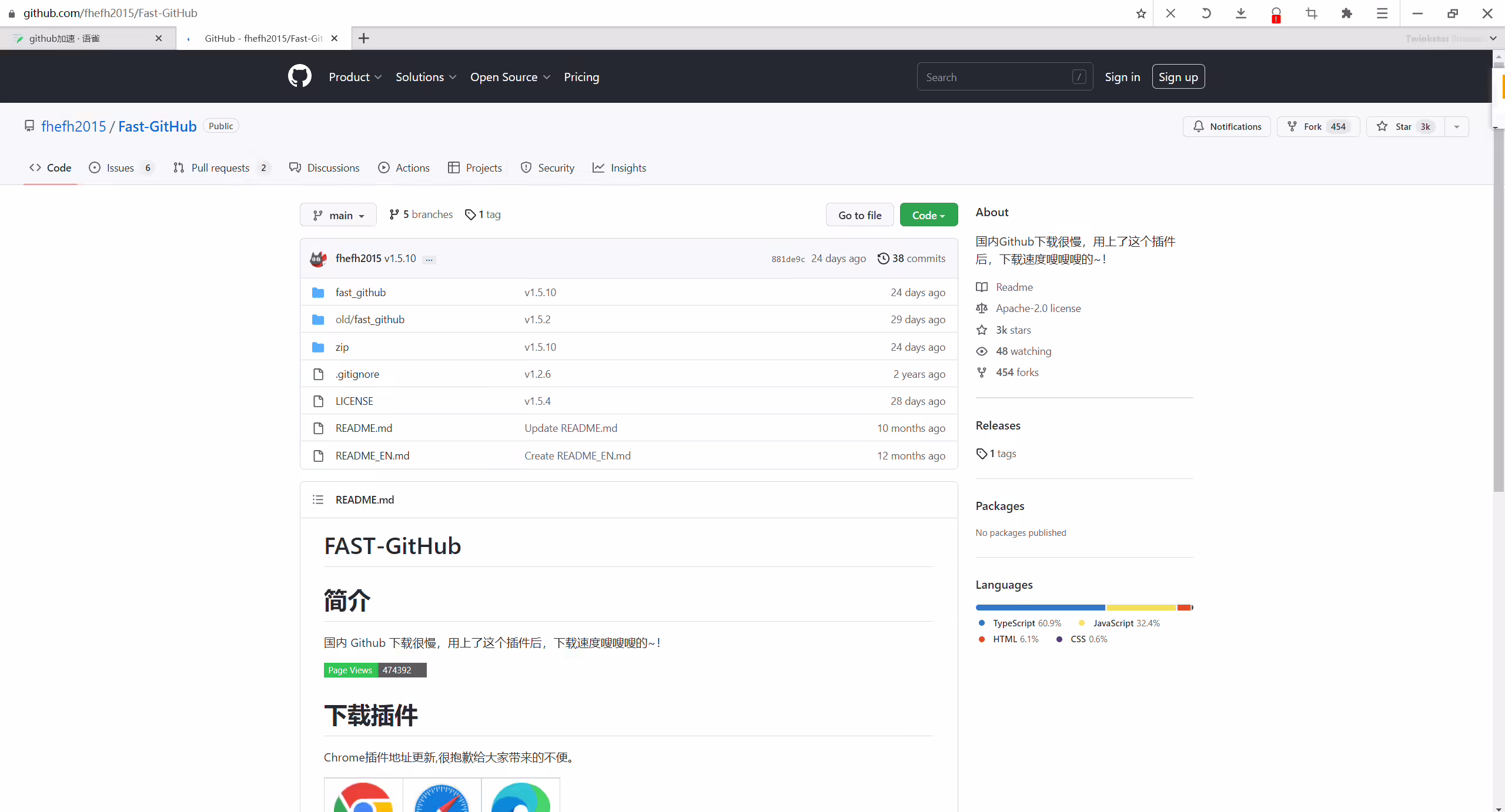Viewport: 1505px width, 812px height.
Task: Open the GitHub logo home link
Action: tap(300, 76)
